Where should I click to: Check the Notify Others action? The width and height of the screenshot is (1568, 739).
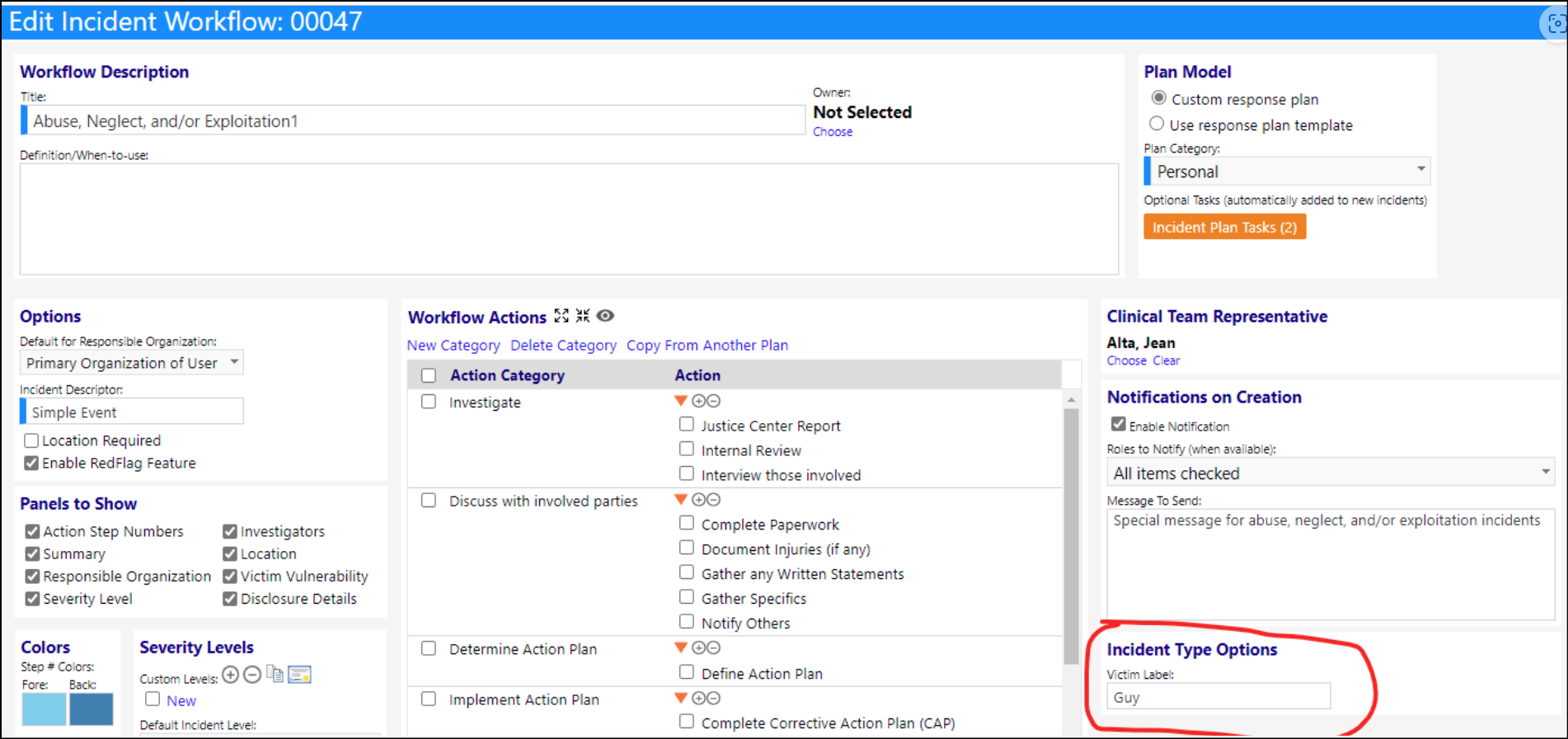(x=686, y=621)
